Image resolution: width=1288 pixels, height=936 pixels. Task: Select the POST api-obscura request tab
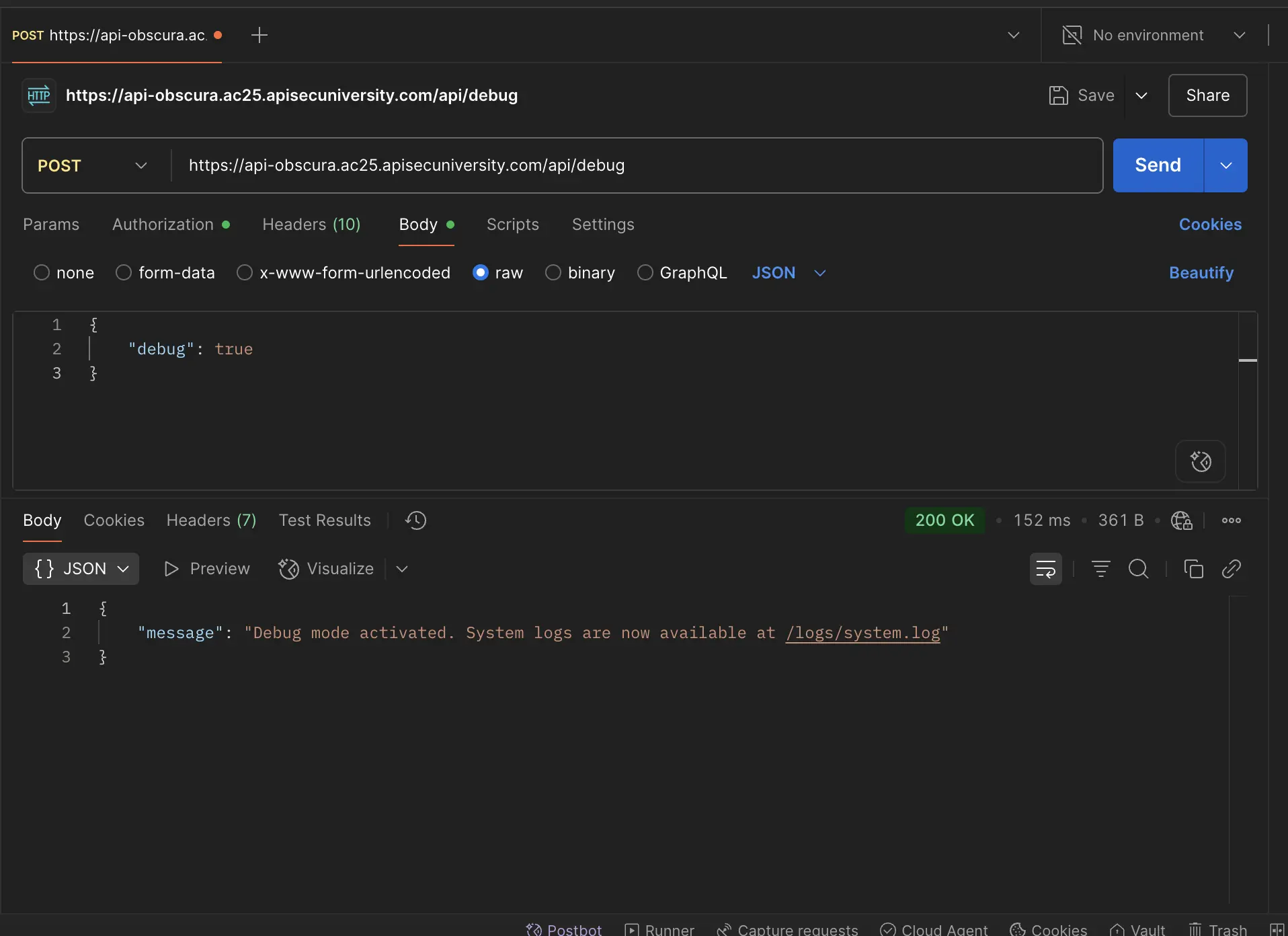point(116,35)
